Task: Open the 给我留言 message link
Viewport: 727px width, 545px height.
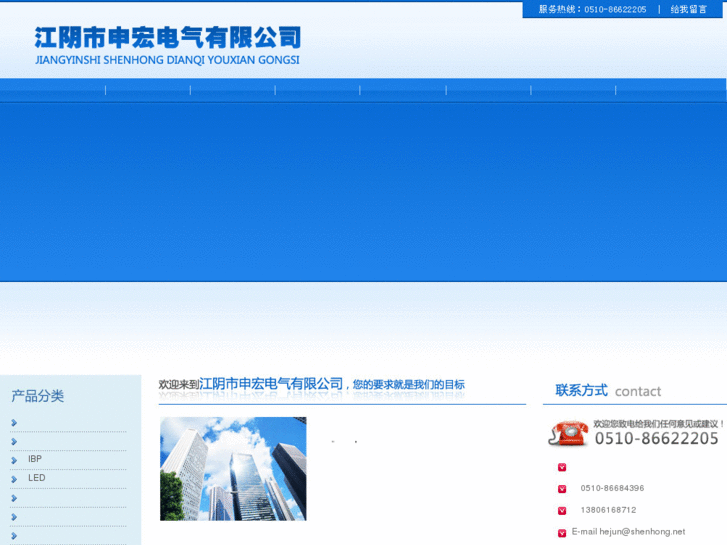Action: point(689,9)
